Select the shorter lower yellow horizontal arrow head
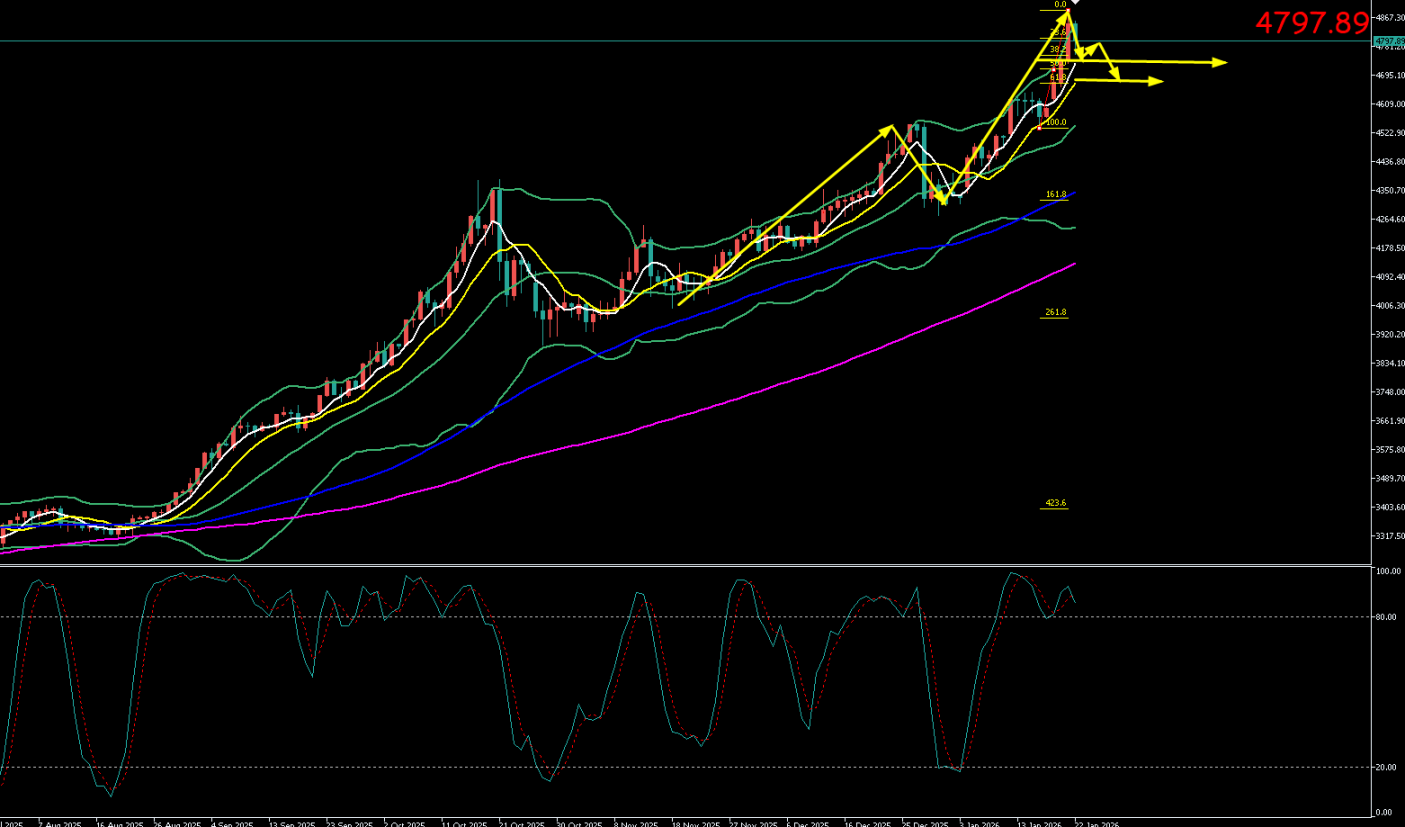Viewport: 1405px width, 827px height. (x=1156, y=81)
